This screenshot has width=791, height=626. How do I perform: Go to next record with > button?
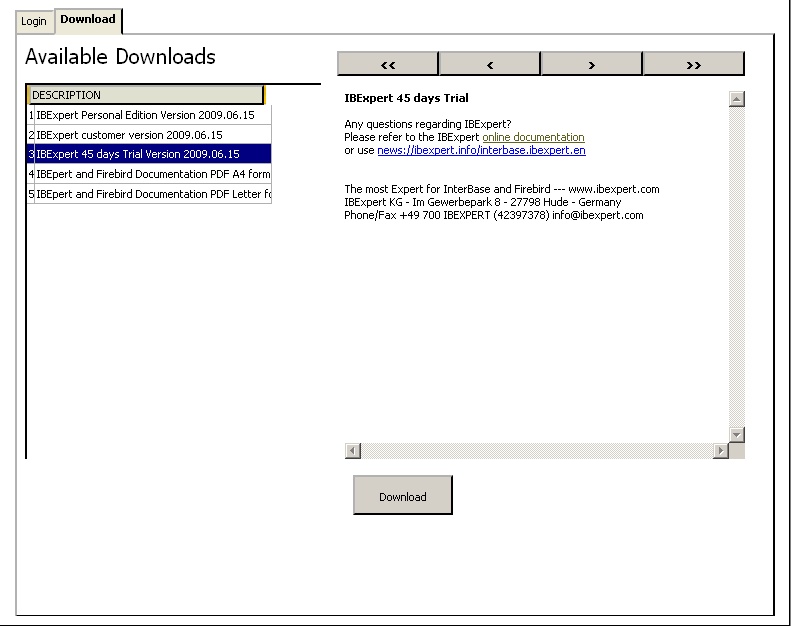point(592,64)
